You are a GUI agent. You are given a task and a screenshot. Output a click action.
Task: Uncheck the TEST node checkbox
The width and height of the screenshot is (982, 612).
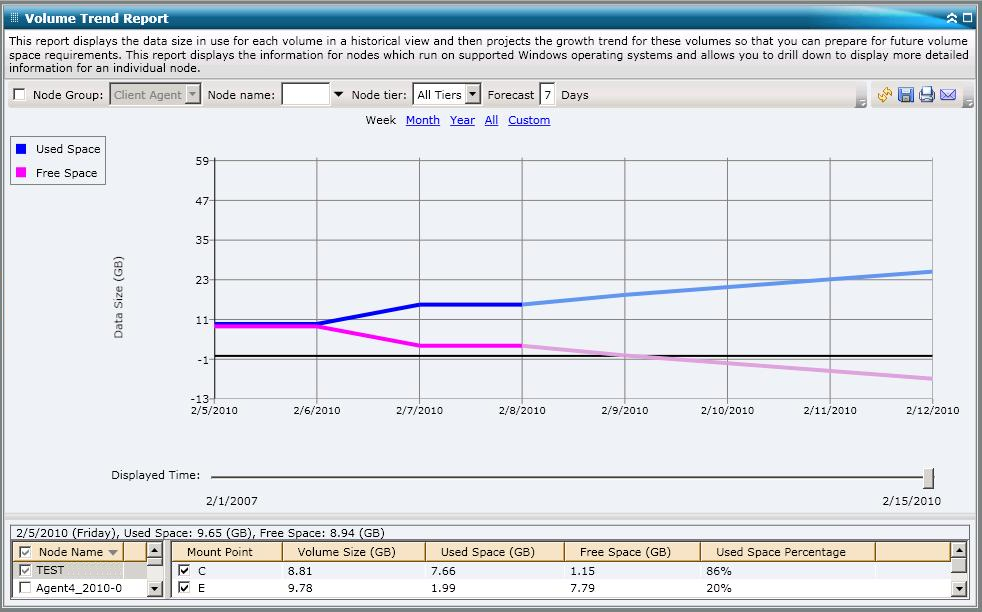(25, 570)
